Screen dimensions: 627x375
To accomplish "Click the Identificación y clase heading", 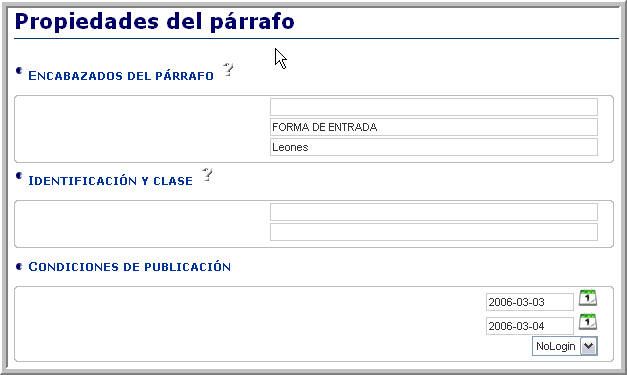I will coord(110,181).
